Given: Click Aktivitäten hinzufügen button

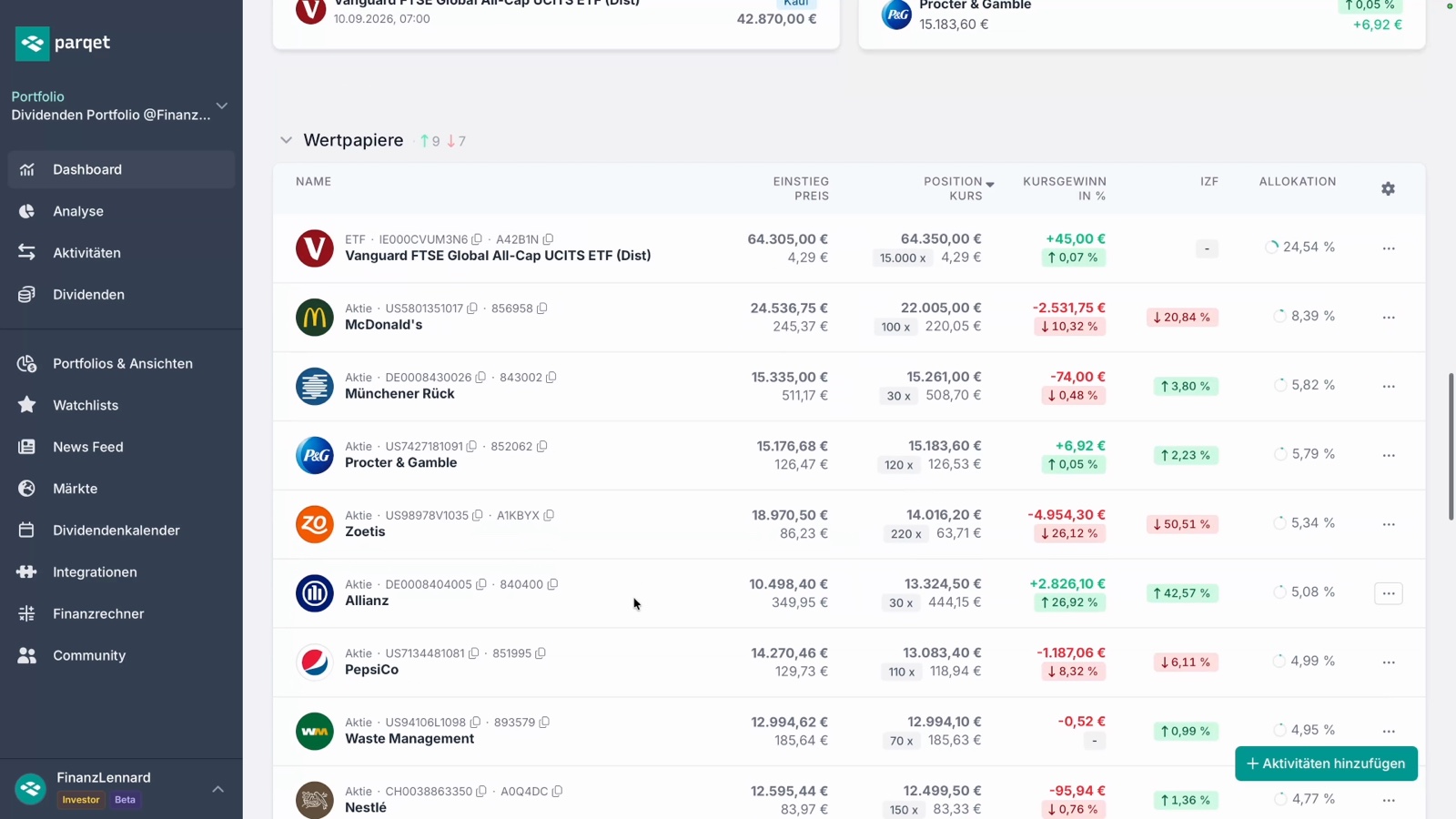Looking at the screenshot, I should click(x=1326, y=763).
